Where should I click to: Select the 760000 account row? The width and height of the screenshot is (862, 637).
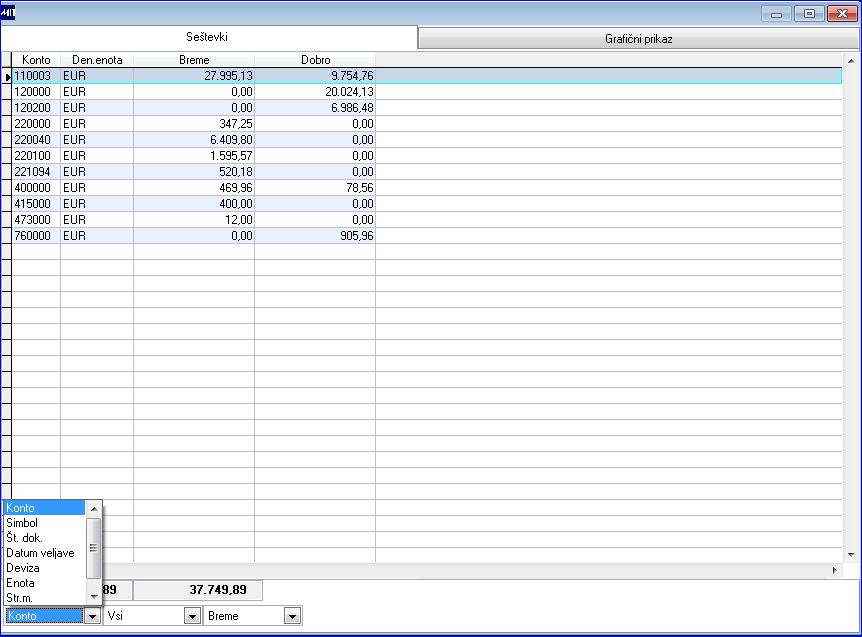coord(427,236)
